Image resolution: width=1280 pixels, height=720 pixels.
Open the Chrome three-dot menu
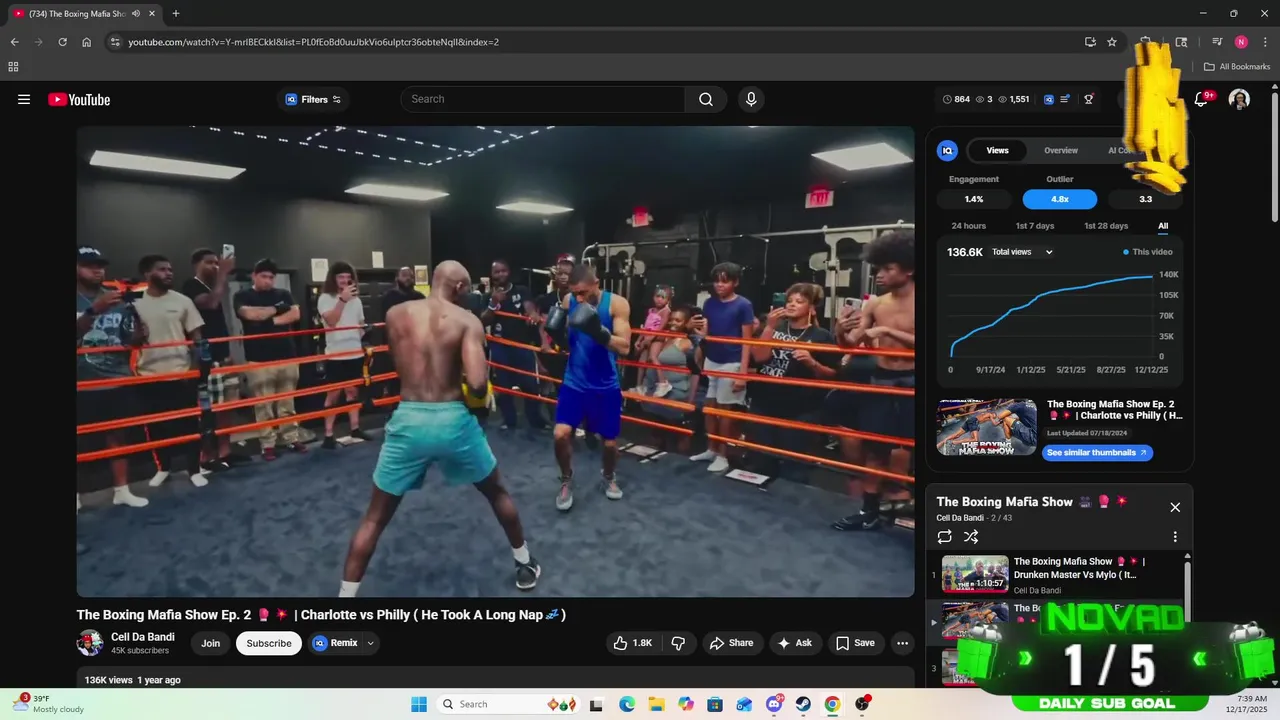pyautogui.click(x=1266, y=42)
